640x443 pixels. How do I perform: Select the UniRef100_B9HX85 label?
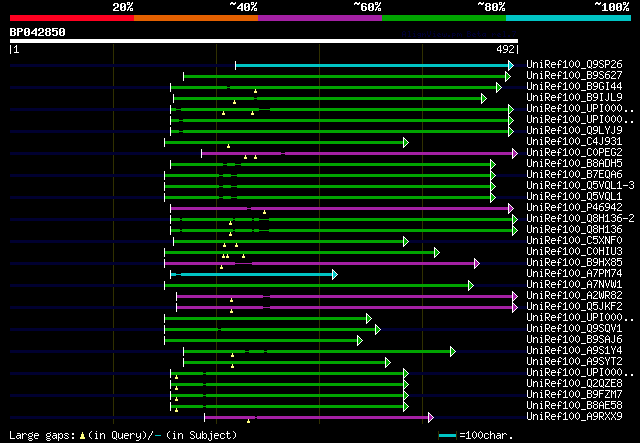574,262
